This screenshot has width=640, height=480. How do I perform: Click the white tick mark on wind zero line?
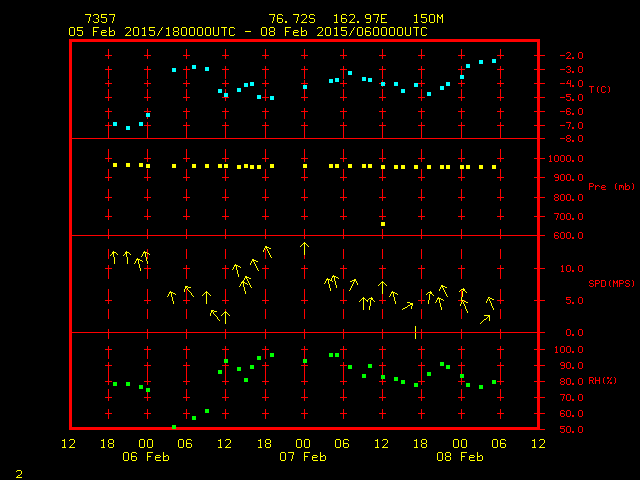coord(415,332)
